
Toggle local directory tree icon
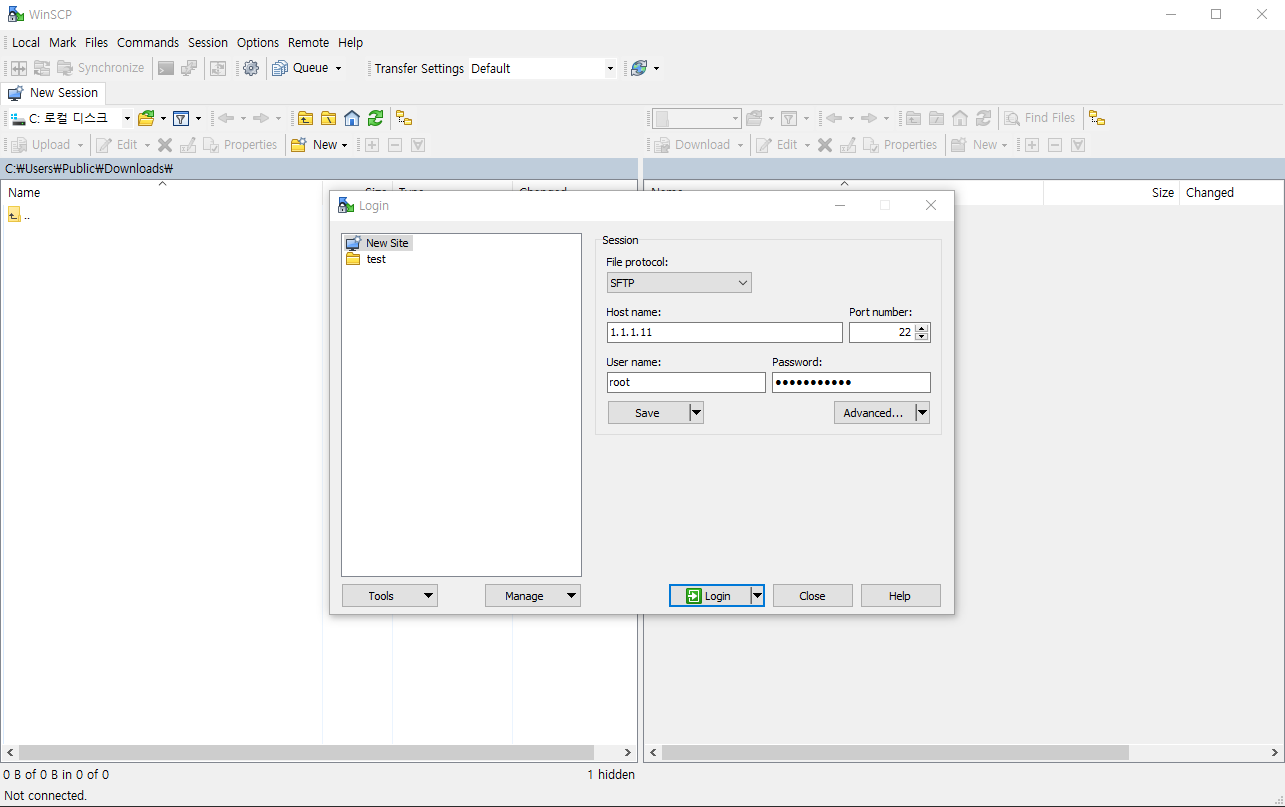[x=403, y=118]
